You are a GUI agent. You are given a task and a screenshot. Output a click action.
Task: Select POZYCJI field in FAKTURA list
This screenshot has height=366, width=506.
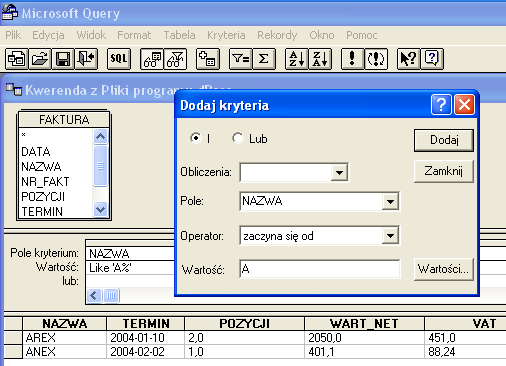pos(55,197)
